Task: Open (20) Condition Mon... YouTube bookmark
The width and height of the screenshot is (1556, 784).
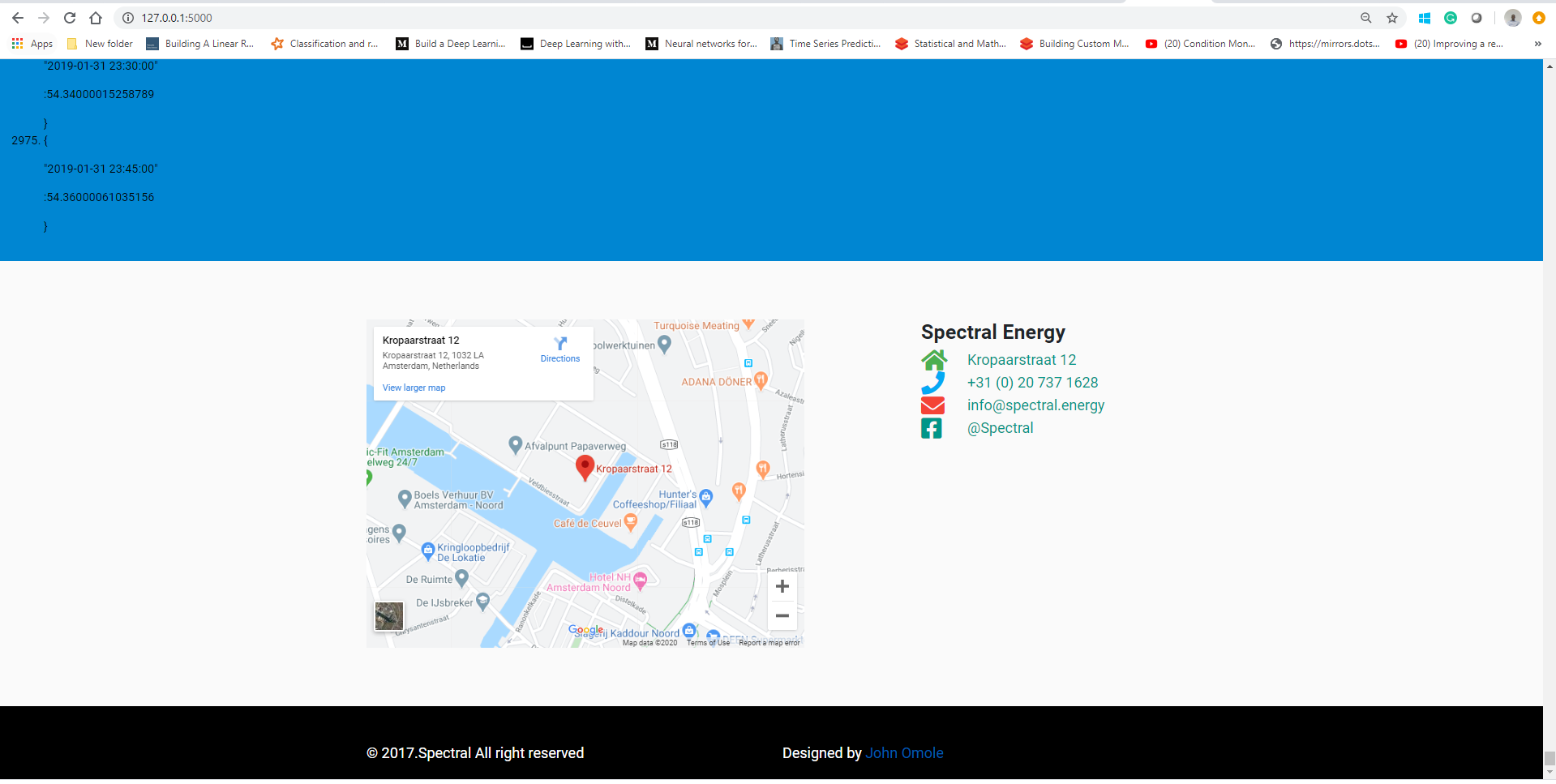Action: tap(1200, 44)
